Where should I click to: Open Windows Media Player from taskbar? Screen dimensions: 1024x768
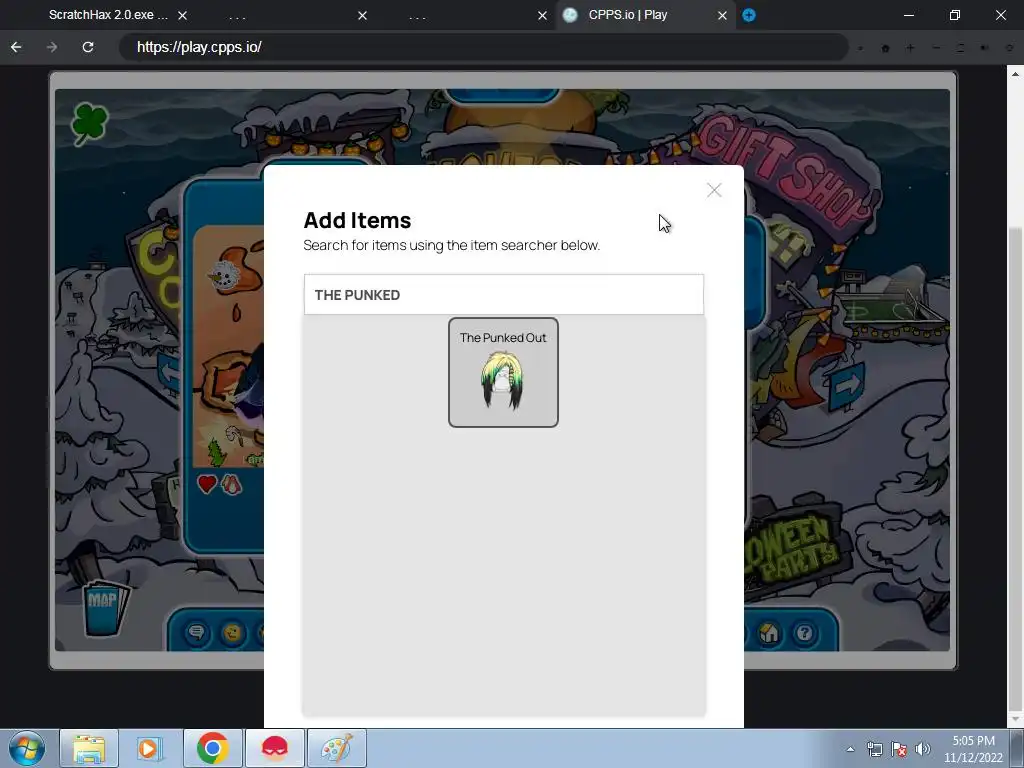point(150,748)
